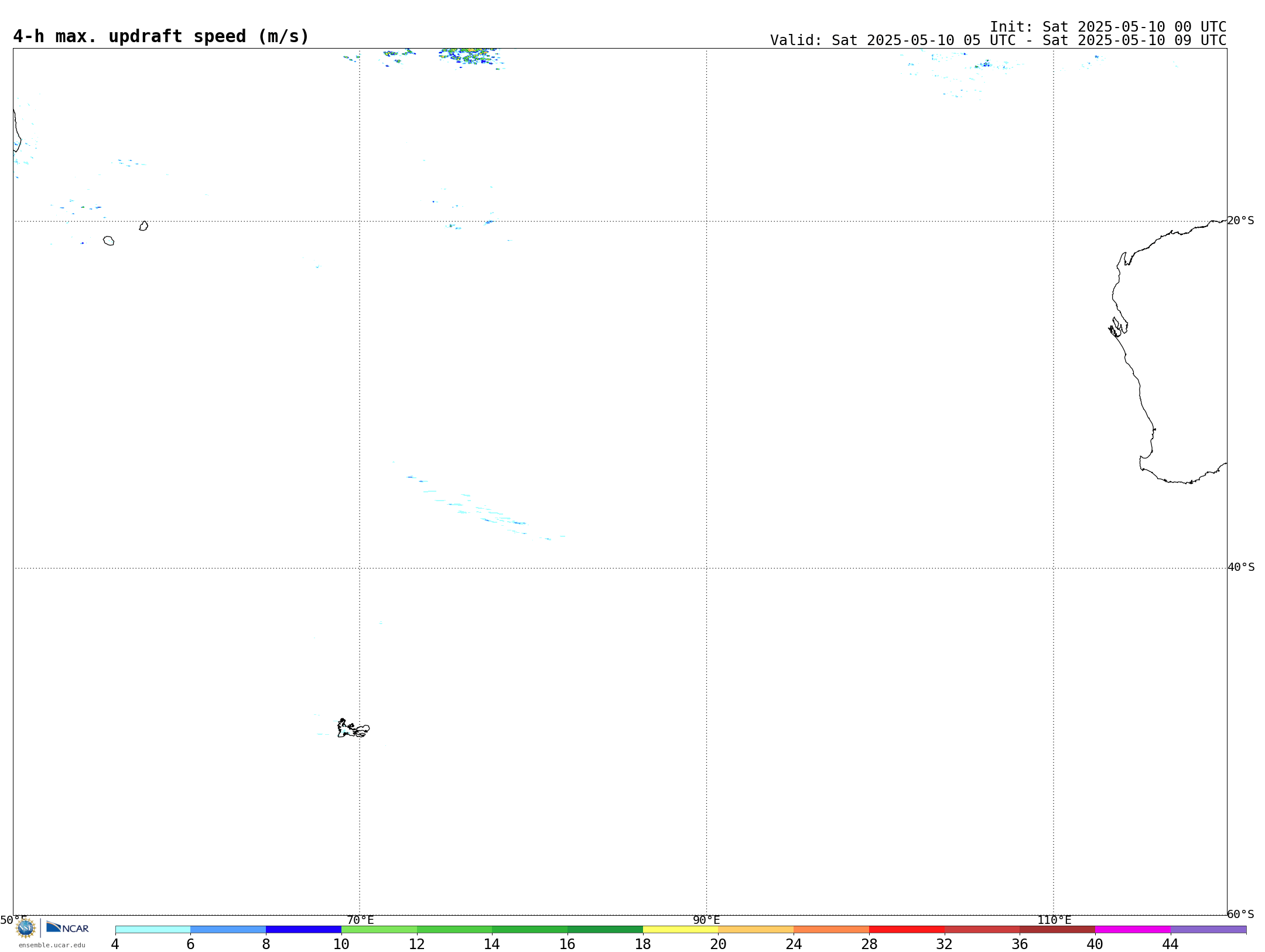Click the colorbar tick label '16'
The width and height of the screenshot is (1265, 952).
click(567, 944)
